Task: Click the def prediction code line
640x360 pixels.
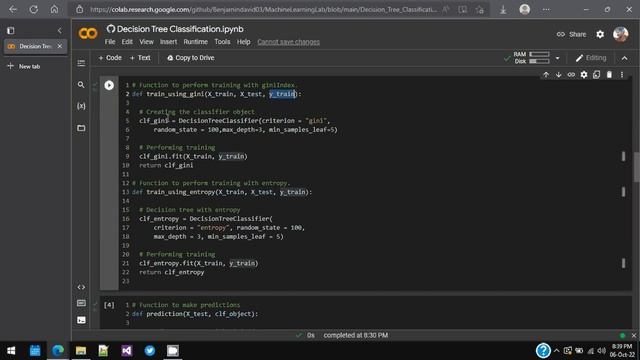Action: [195, 314]
